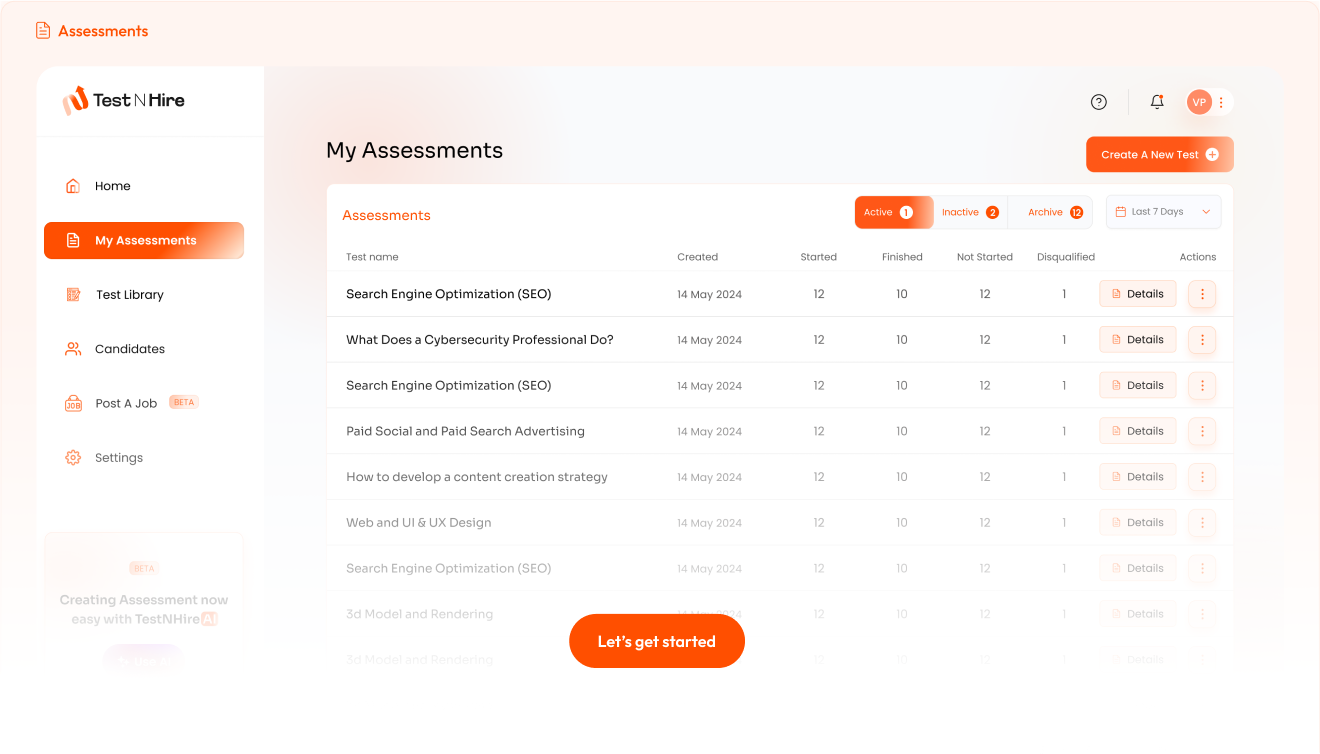This screenshot has width=1320, height=754.
Task: Open actions menu for the first SEO row
Action: (1202, 294)
